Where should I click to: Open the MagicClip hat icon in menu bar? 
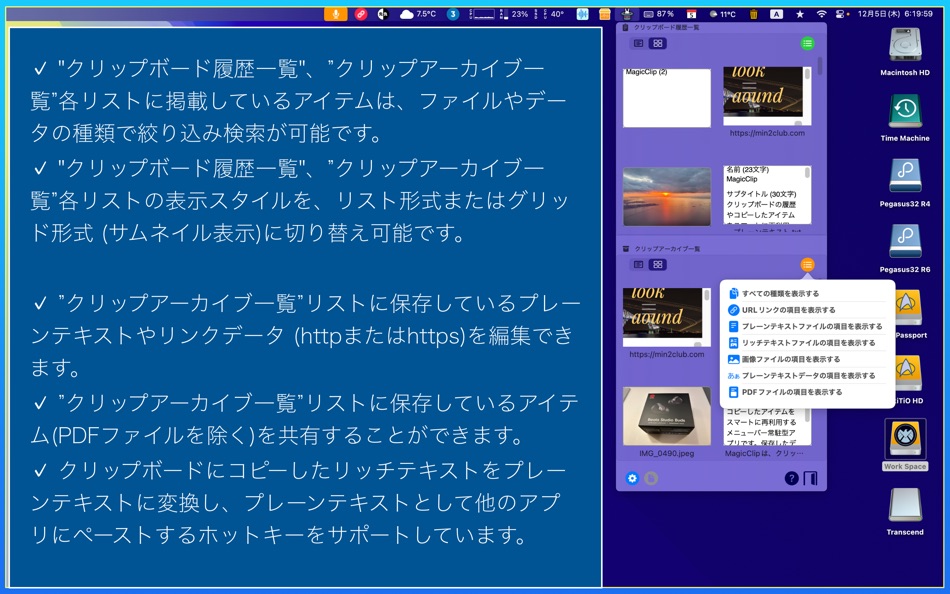(627, 13)
